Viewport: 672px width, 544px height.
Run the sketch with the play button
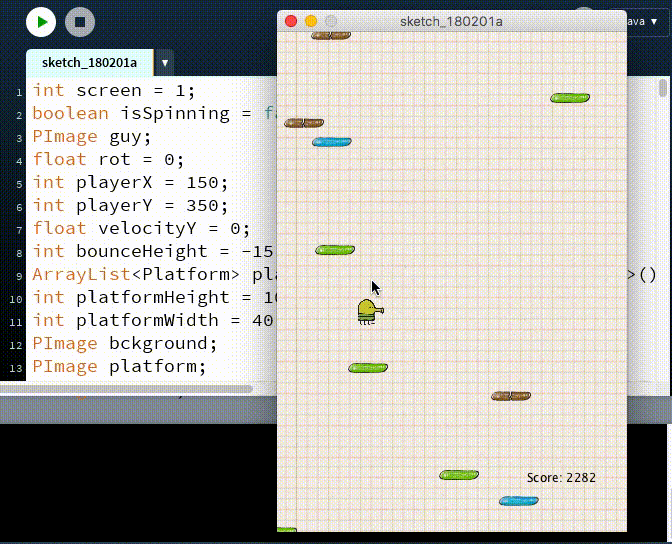pyautogui.click(x=41, y=22)
